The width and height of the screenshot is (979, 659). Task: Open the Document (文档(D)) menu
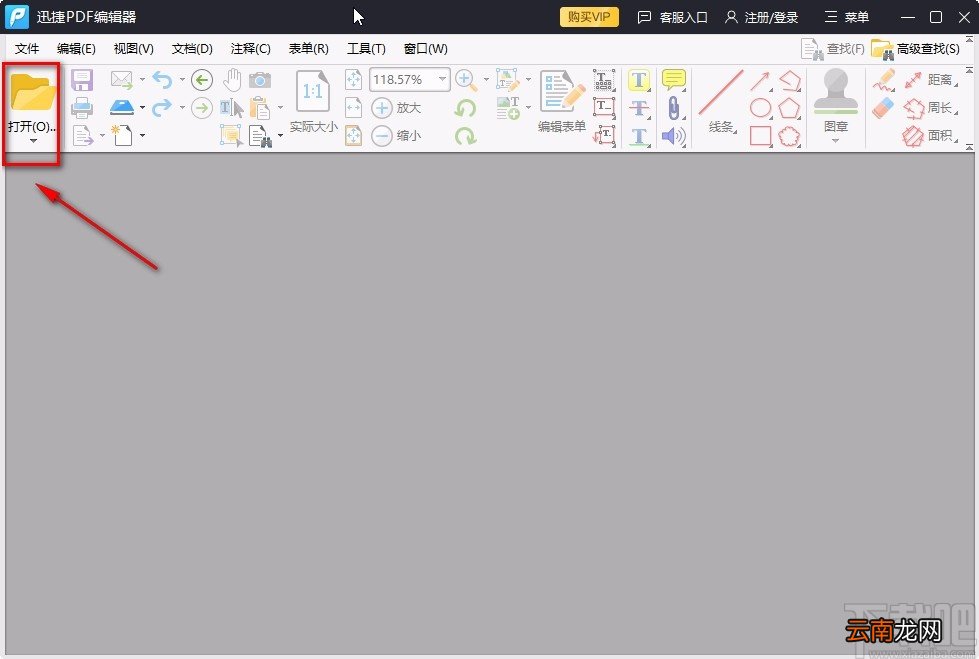192,49
